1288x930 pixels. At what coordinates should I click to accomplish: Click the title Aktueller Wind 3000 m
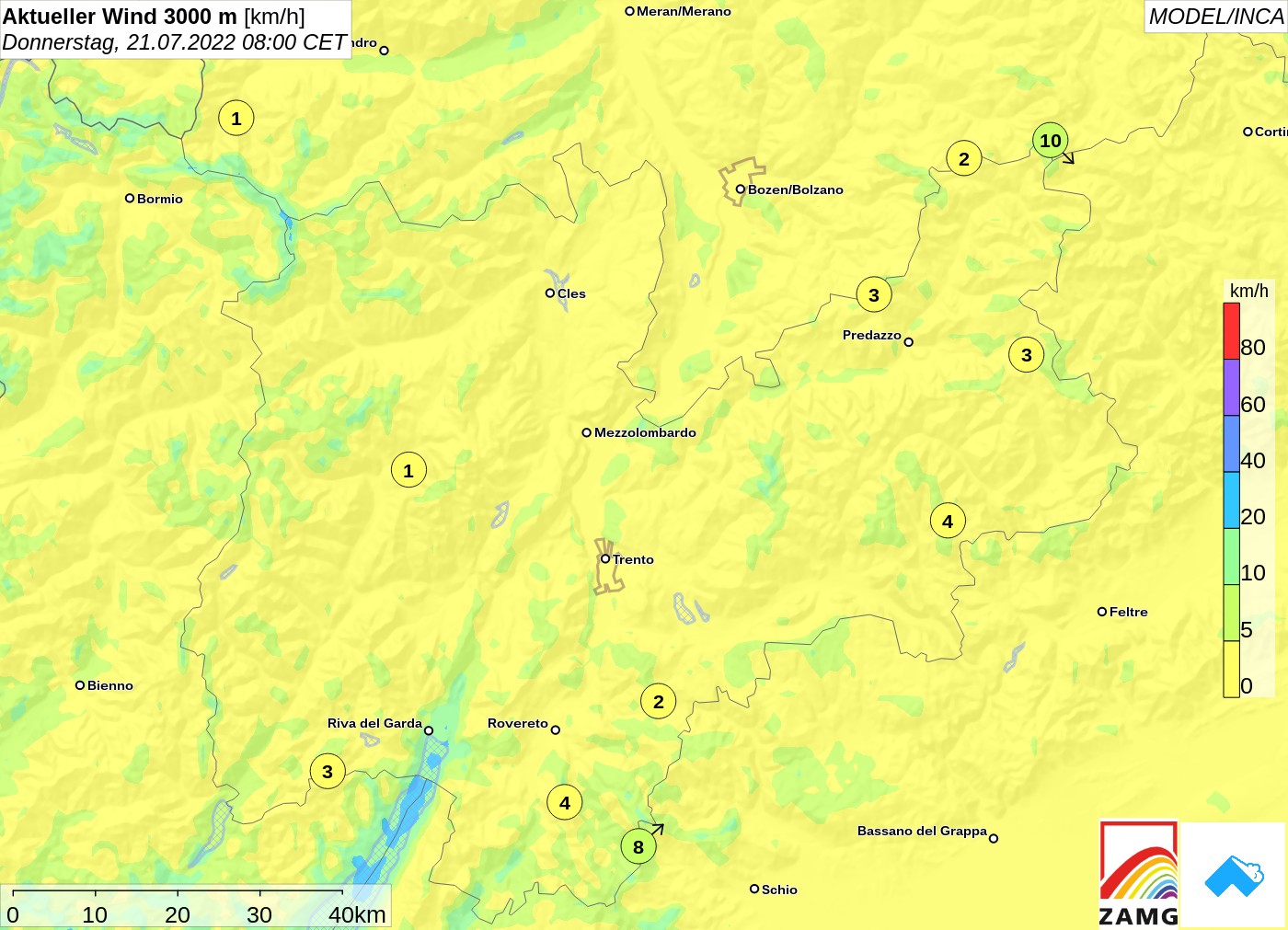click(120, 17)
